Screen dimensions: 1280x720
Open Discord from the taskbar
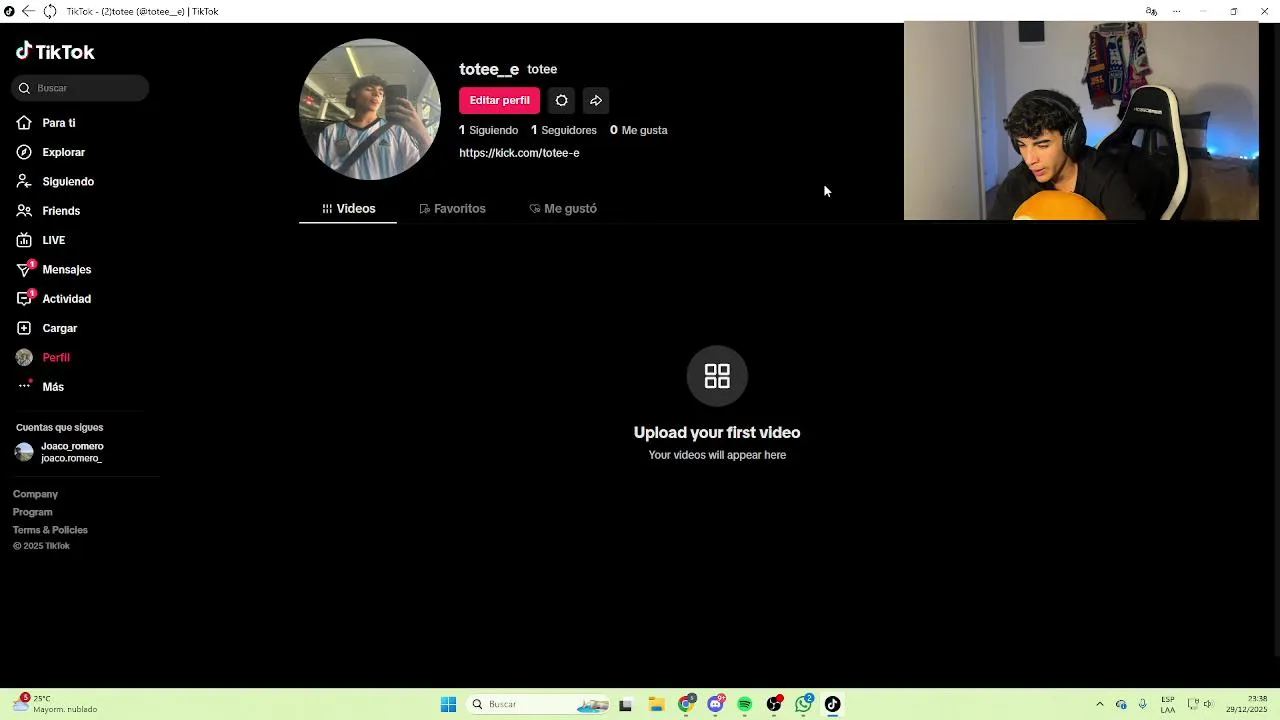coord(716,705)
